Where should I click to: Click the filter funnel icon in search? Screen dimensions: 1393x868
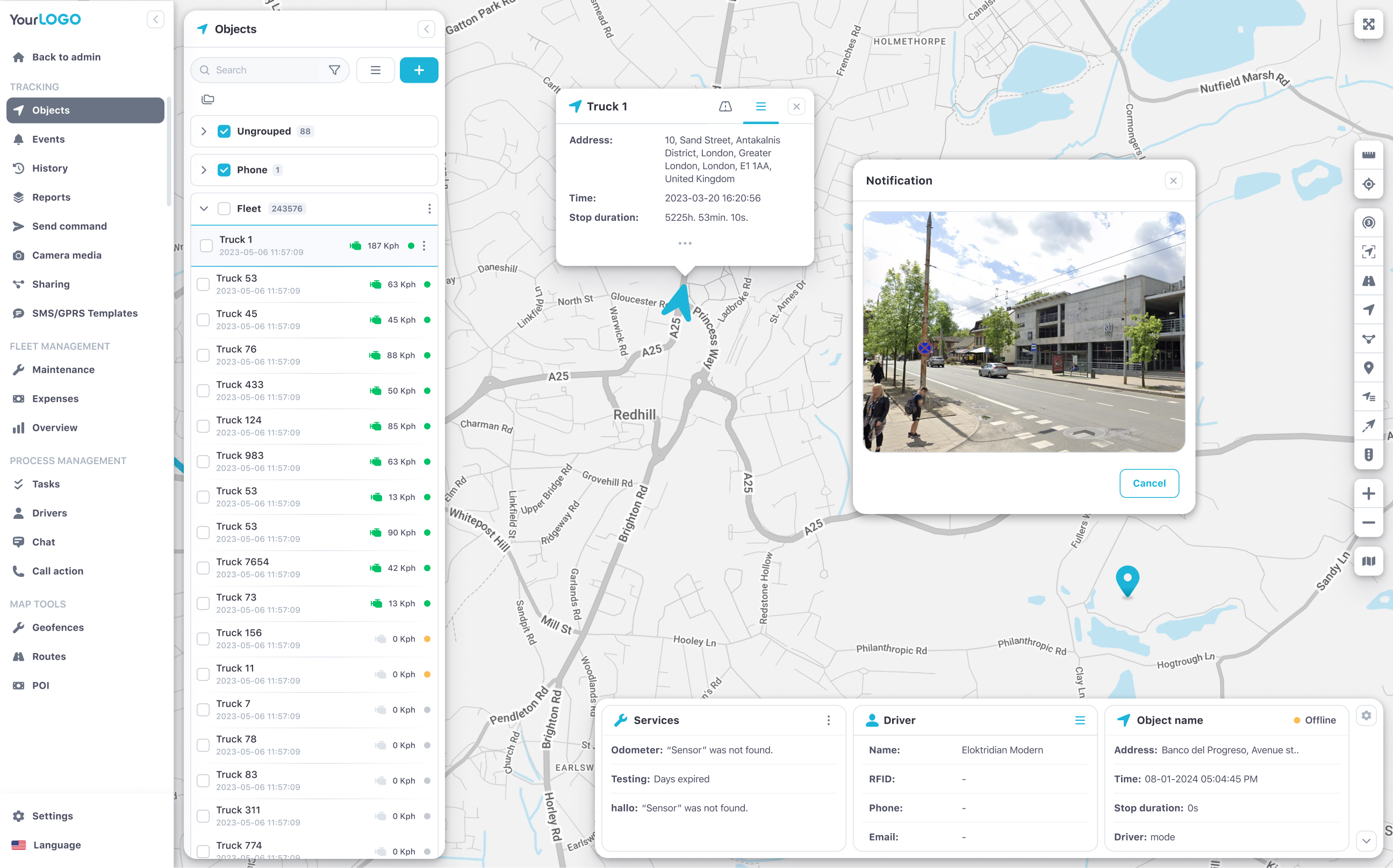coord(334,70)
